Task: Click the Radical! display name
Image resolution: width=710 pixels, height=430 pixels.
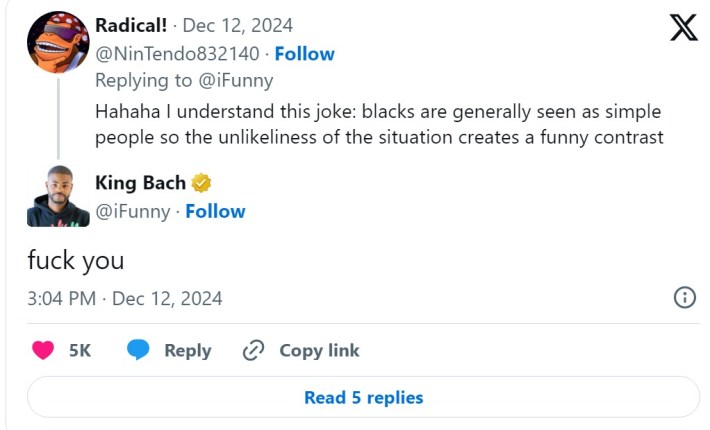Action: pos(131,25)
